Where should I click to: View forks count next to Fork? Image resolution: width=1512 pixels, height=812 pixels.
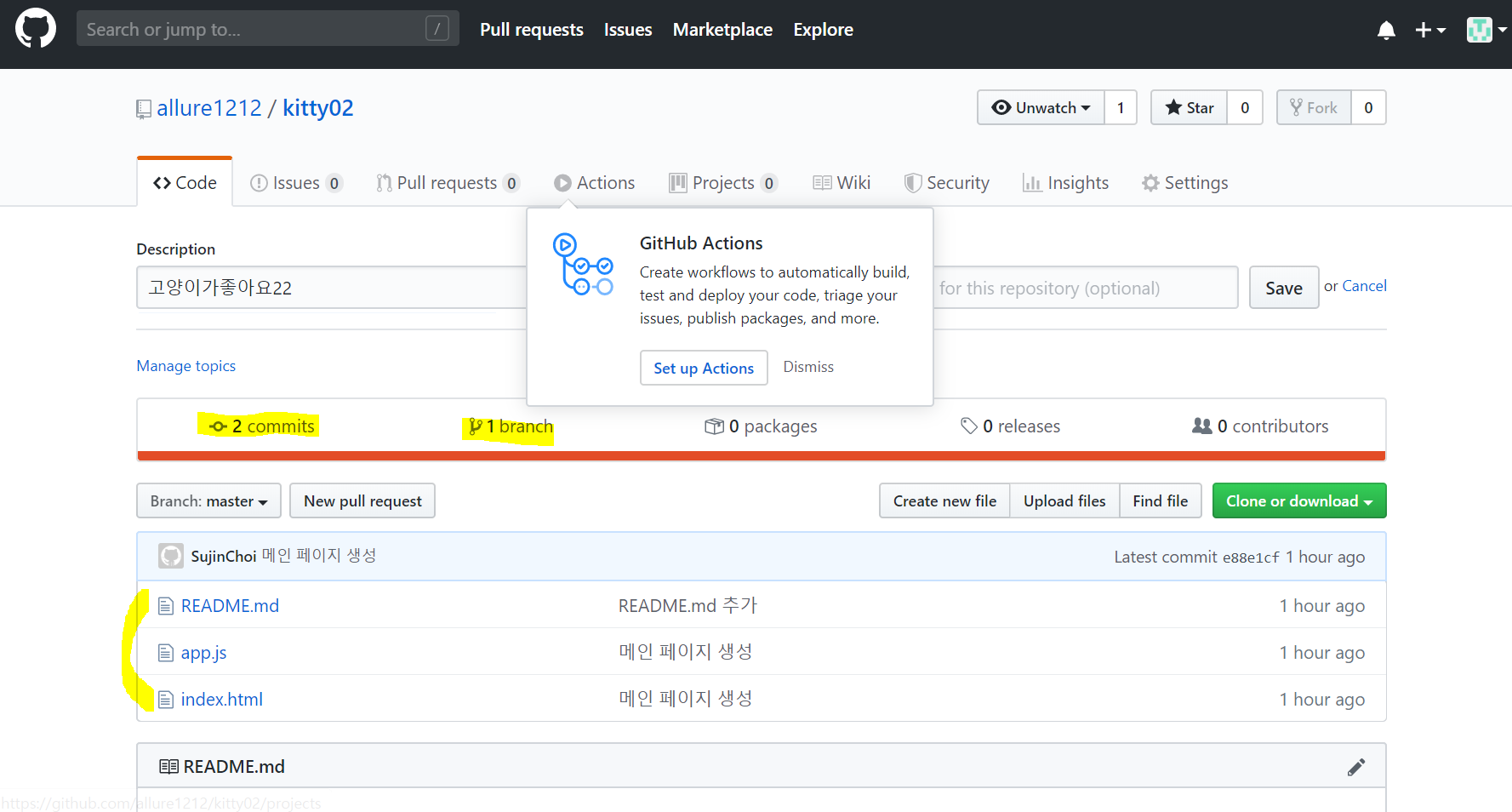click(1368, 107)
